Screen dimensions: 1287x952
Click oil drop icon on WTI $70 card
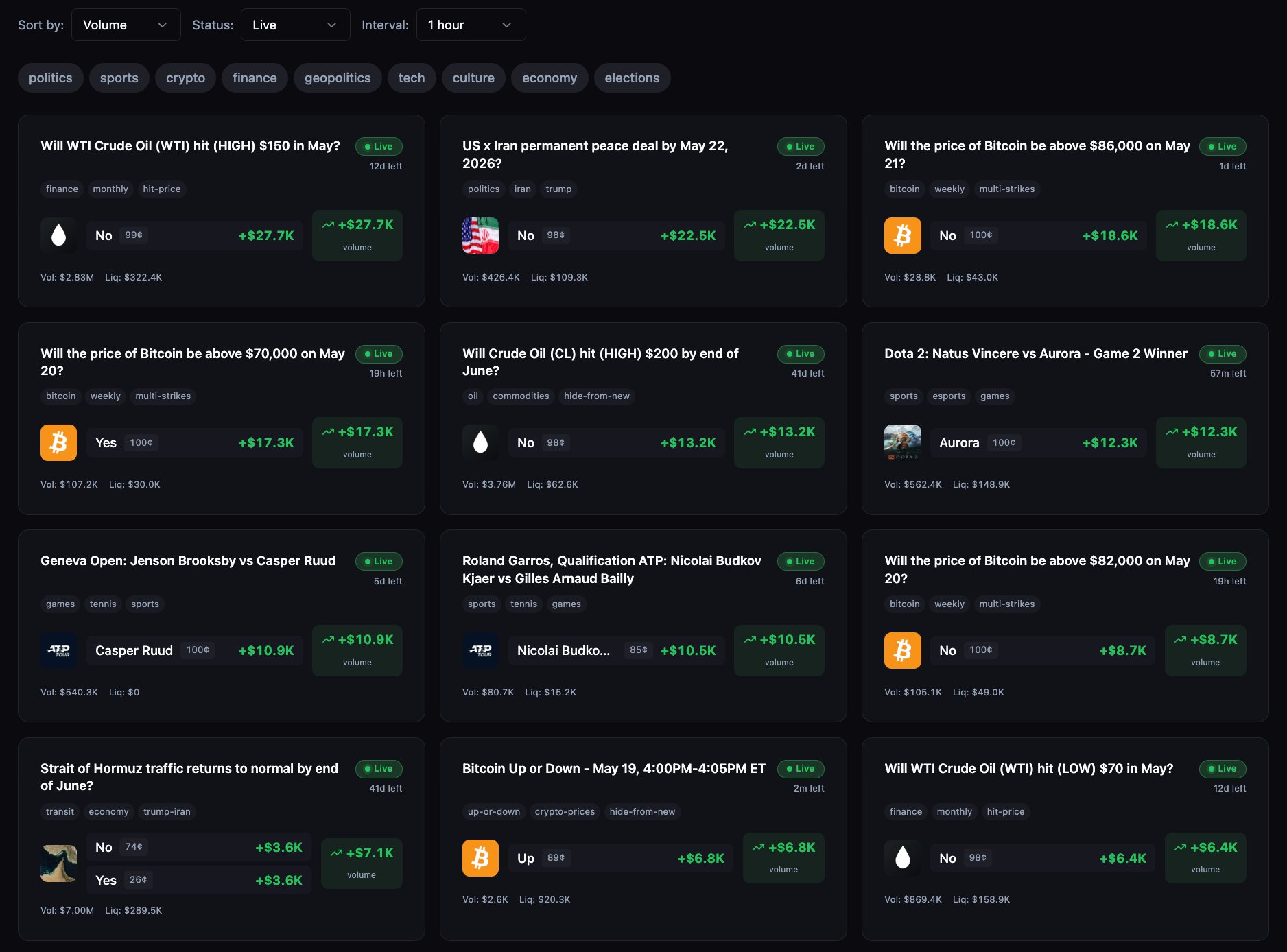coord(903,857)
